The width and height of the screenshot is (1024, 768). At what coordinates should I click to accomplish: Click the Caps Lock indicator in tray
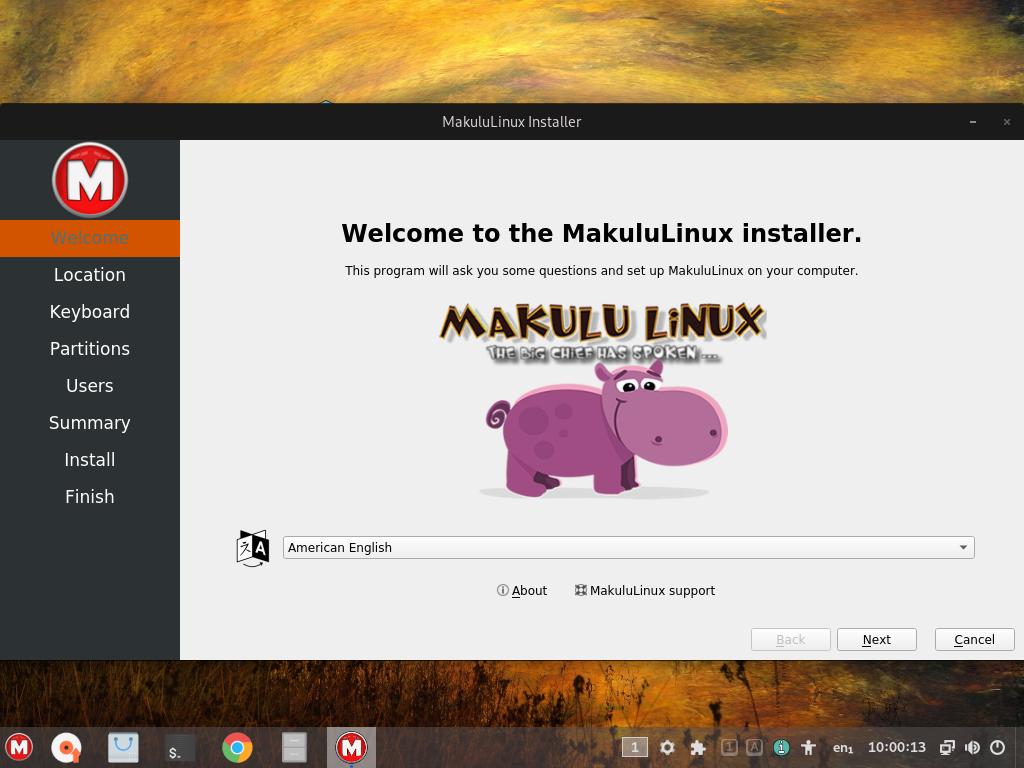coord(754,747)
